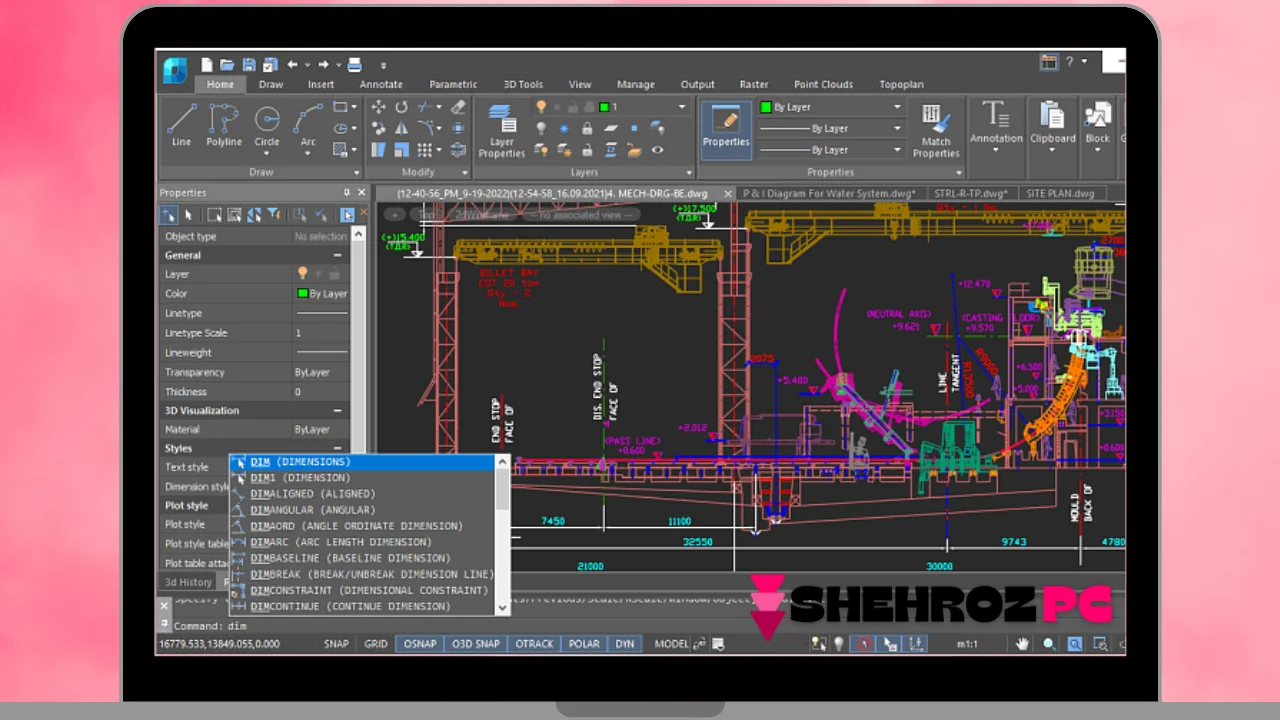Collapse the General section in Properties
This screenshot has height=720, width=1280.
tap(337, 255)
